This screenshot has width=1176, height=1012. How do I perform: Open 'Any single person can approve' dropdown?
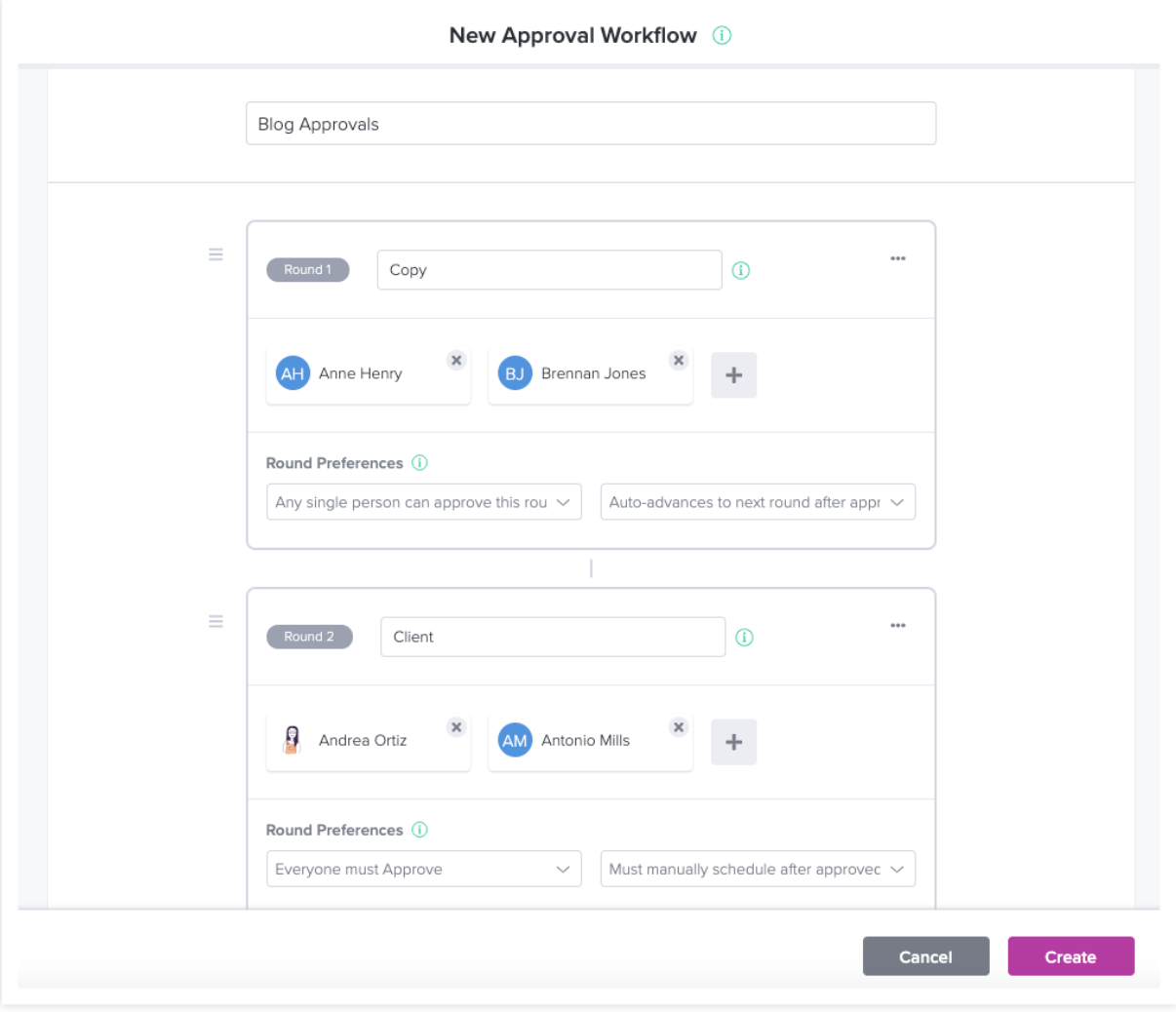coord(423,502)
